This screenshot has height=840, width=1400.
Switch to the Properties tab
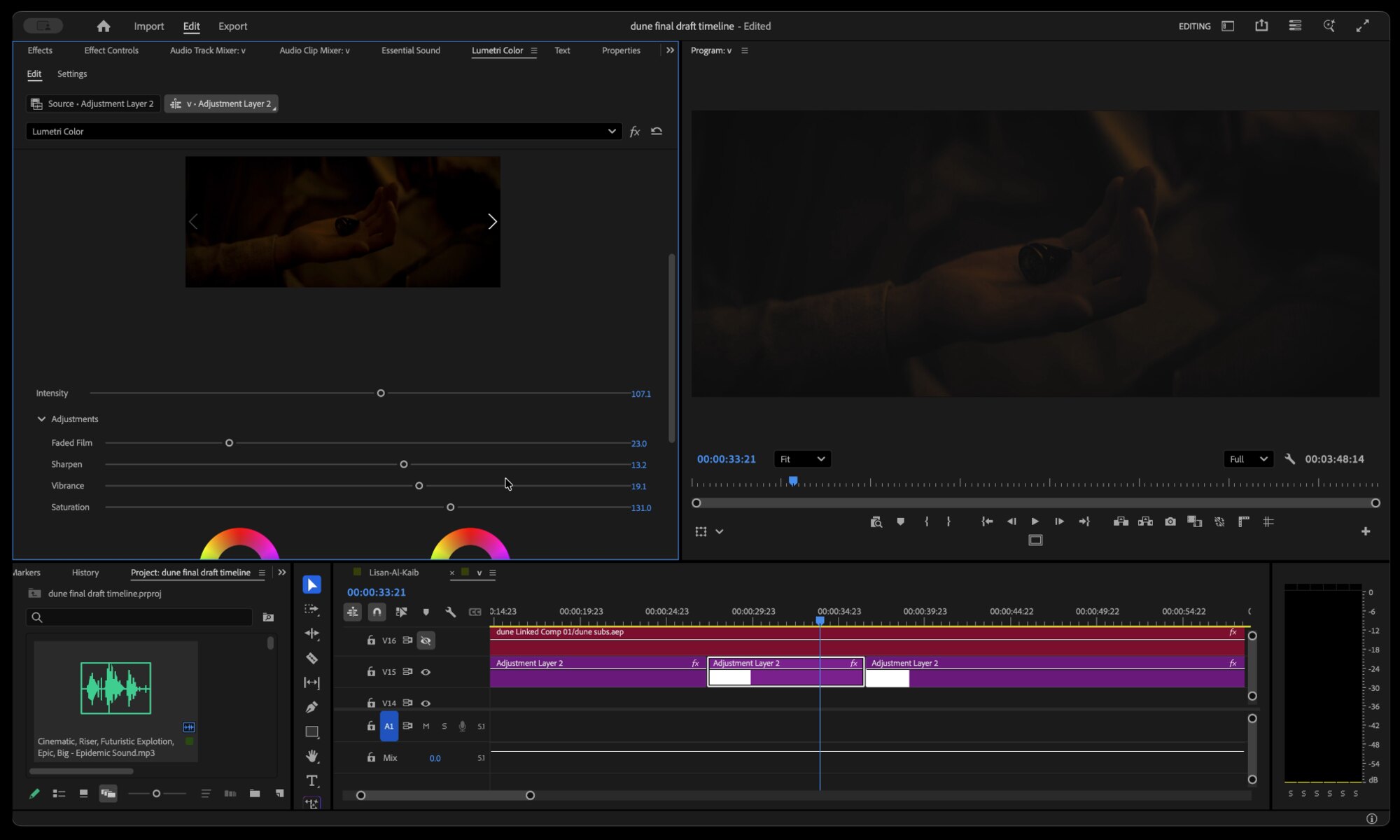(x=621, y=50)
